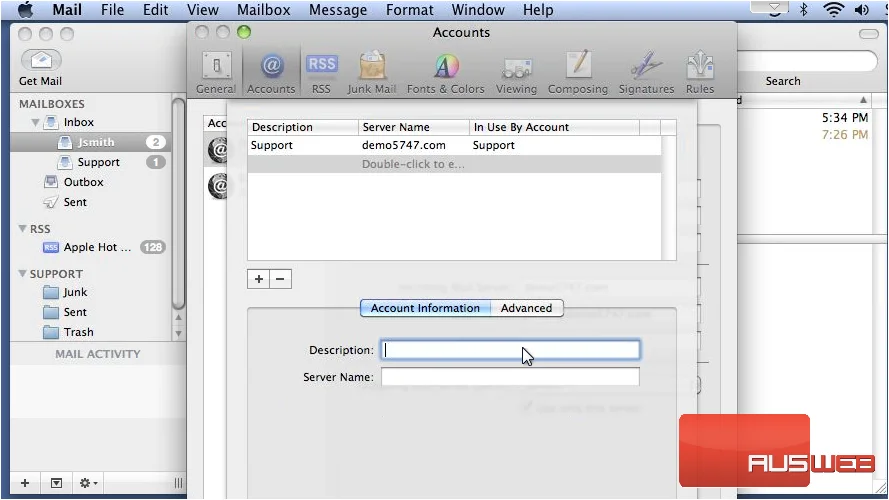Click the Search field in Mail window
The image size is (889, 500).
tap(807, 60)
